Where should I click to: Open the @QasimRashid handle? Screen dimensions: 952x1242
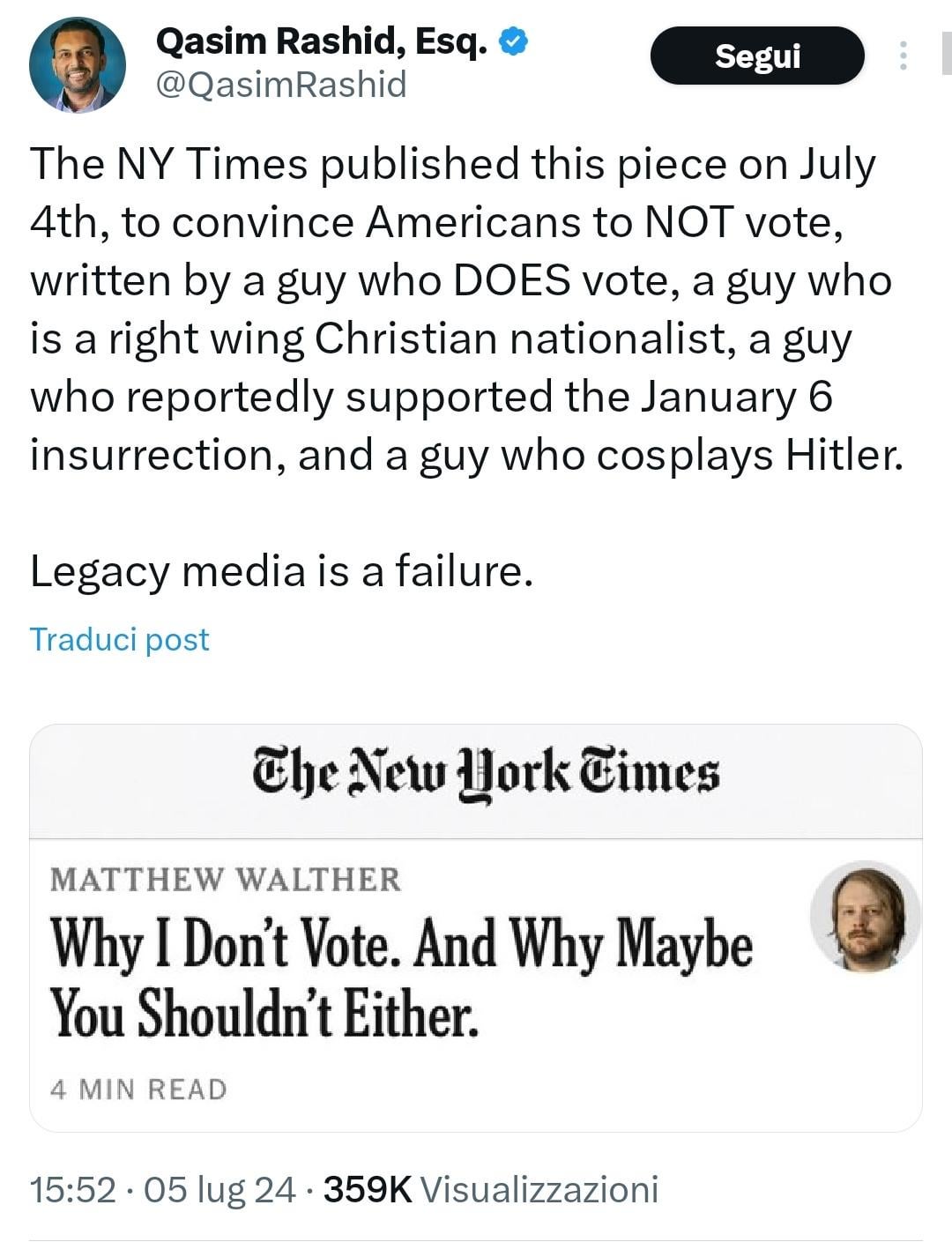pyautogui.click(x=280, y=86)
